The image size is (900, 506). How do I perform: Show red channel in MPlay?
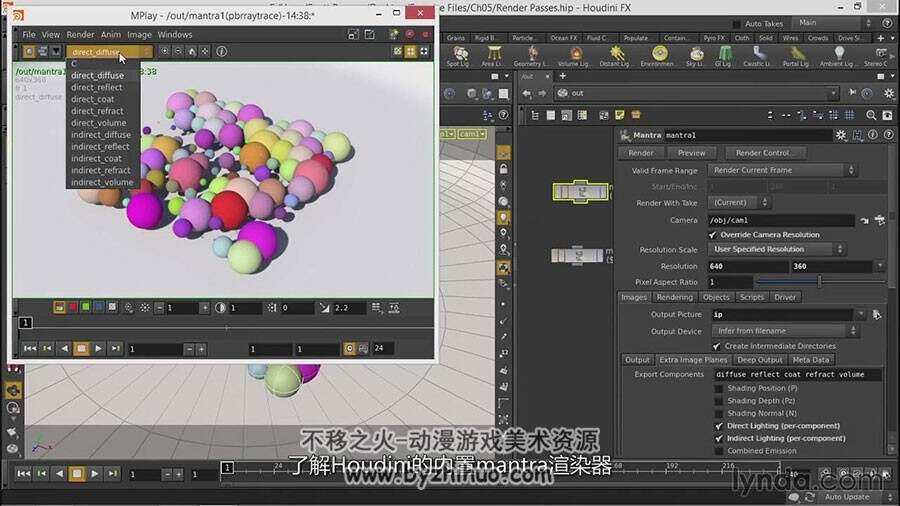pos(72,308)
